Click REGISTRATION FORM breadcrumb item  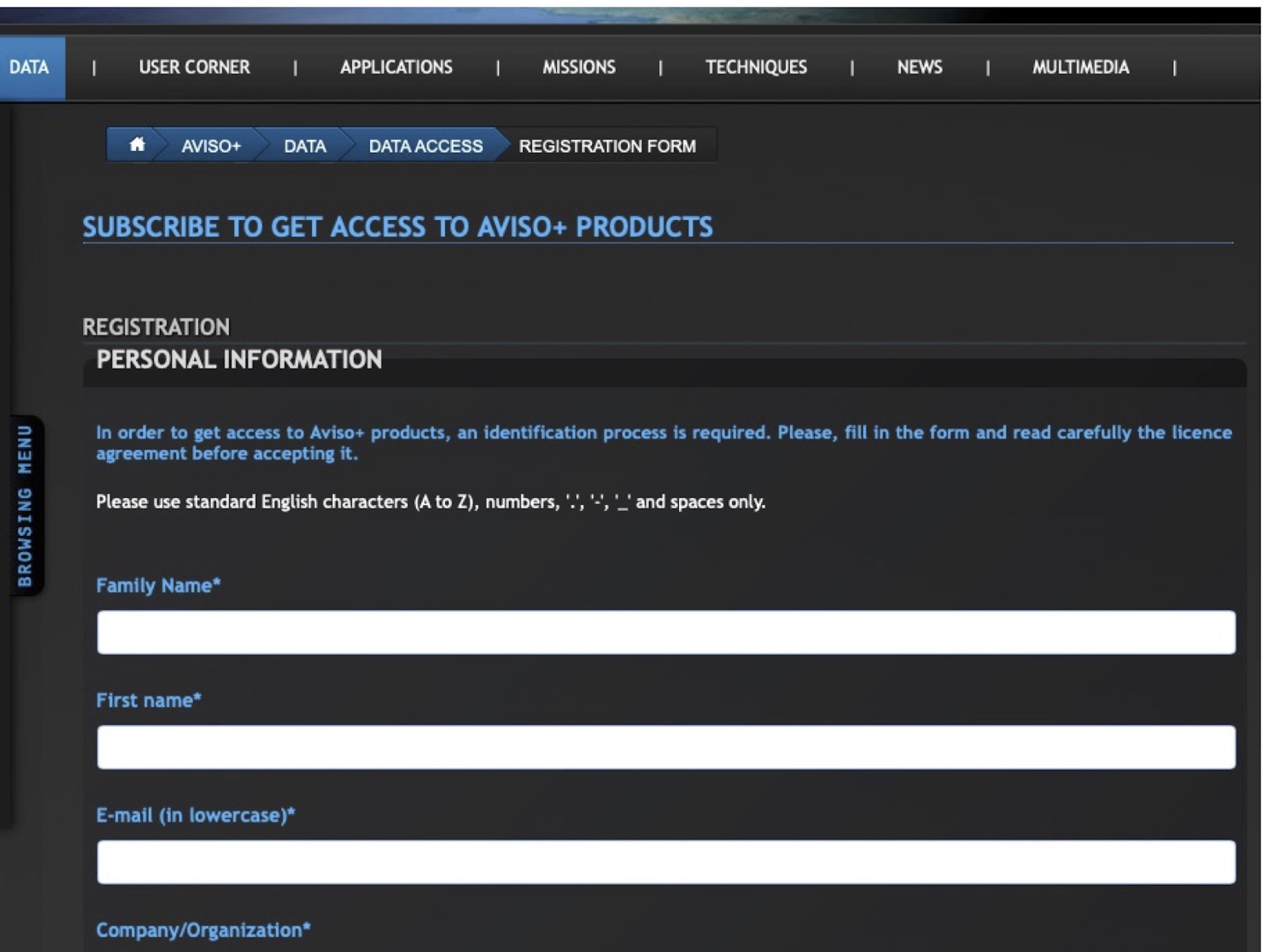tap(607, 146)
